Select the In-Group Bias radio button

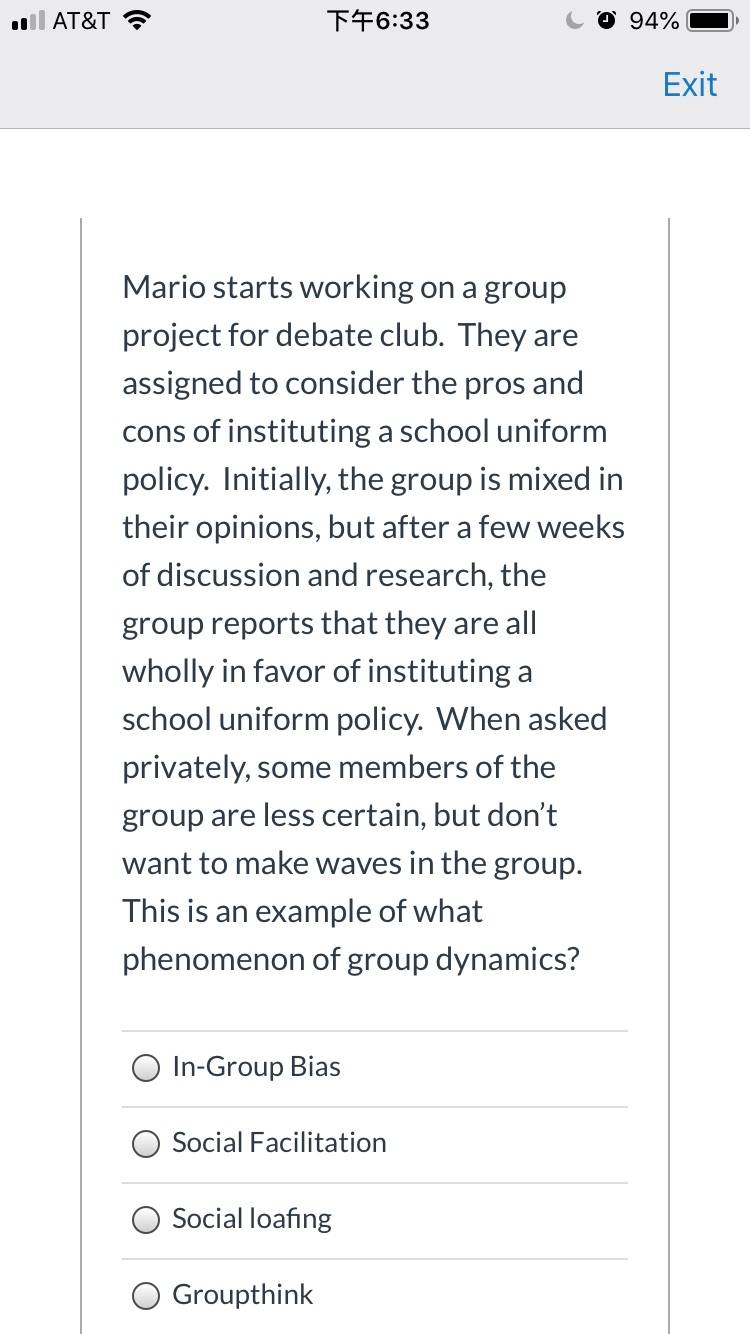146,1069
